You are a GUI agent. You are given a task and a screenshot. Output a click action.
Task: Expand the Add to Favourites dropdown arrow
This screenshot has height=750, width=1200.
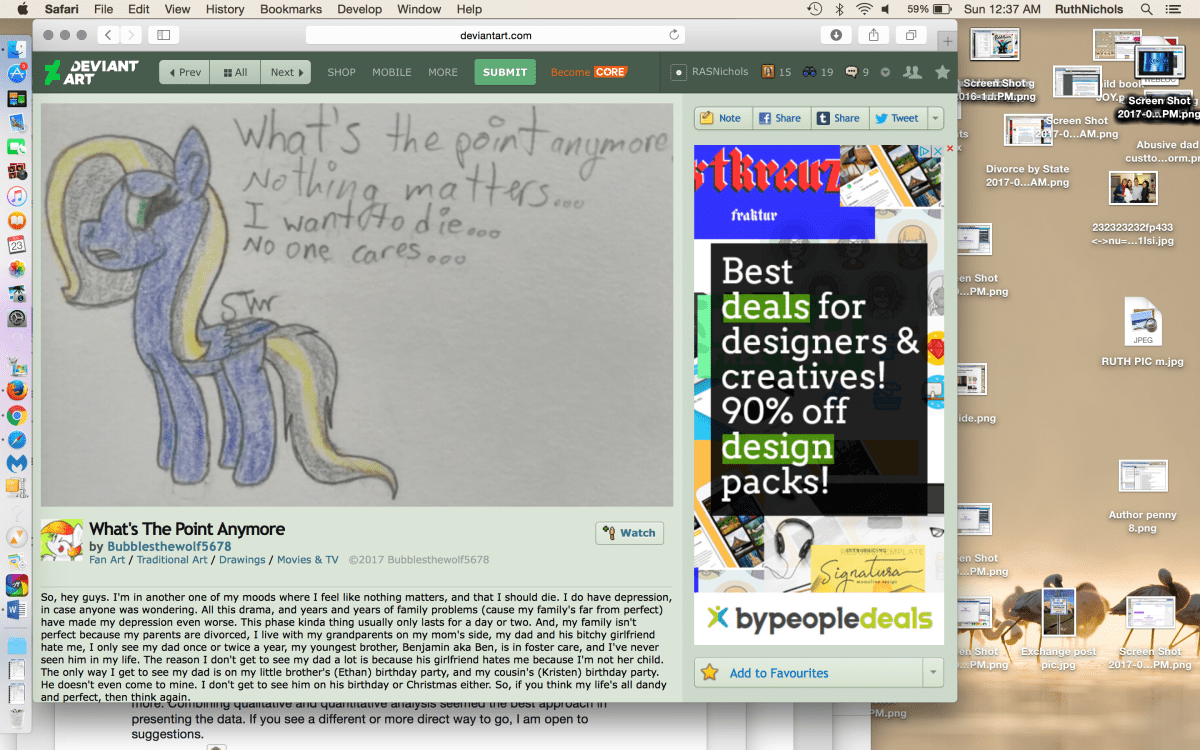click(934, 673)
